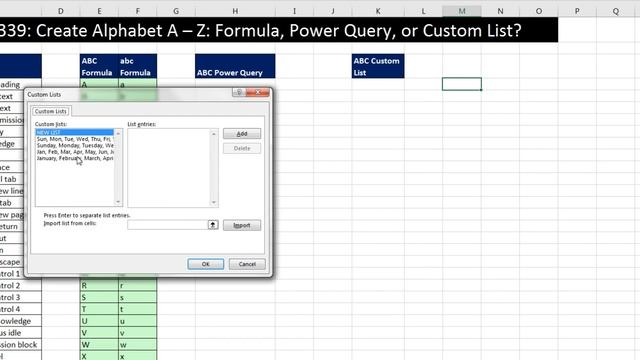Cancel the Custom Lists dialog
This screenshot has width=640, height=360.
[x=247, y=264]
